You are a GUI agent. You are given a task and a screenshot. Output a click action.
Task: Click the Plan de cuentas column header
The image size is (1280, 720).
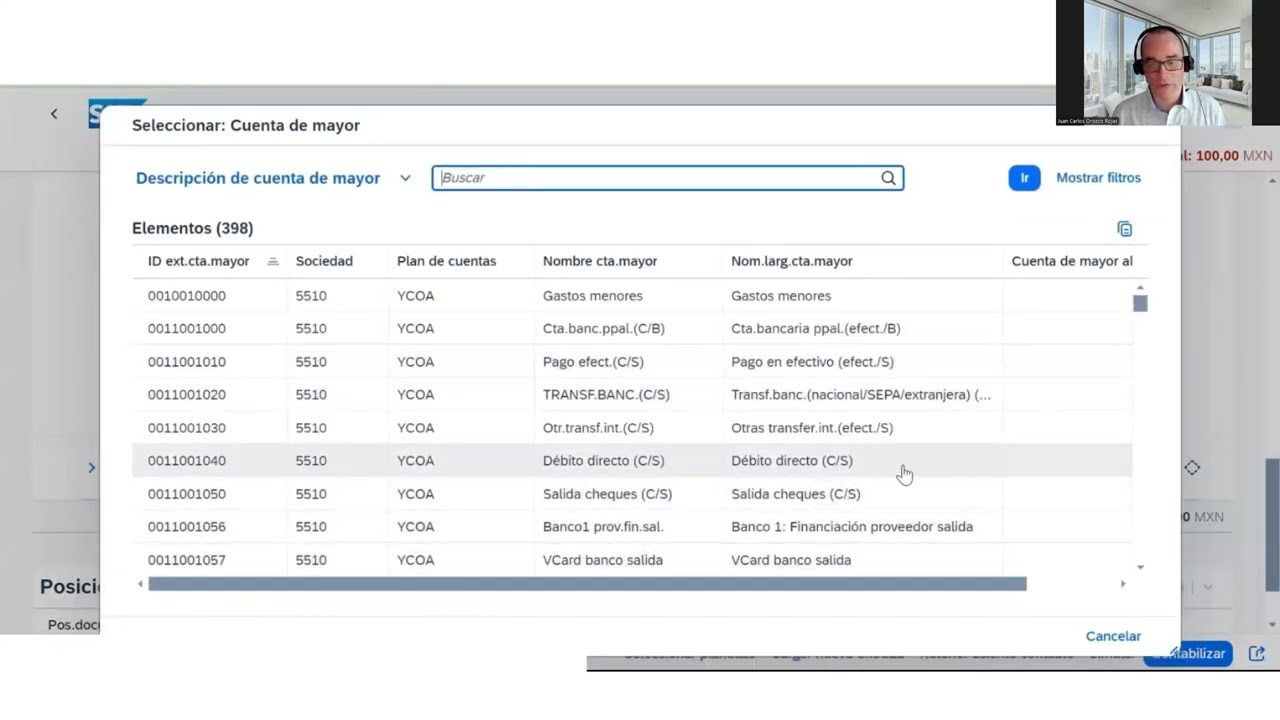click(446, 261)
